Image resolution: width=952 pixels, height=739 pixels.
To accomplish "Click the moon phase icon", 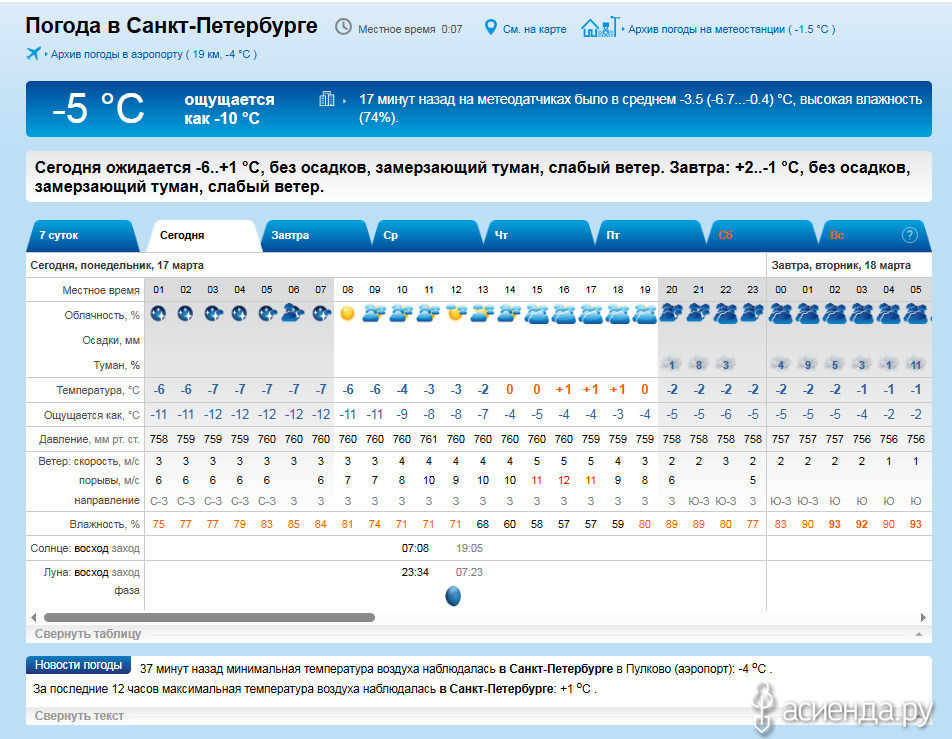I will pyautogui.click(x=453, y=596).
